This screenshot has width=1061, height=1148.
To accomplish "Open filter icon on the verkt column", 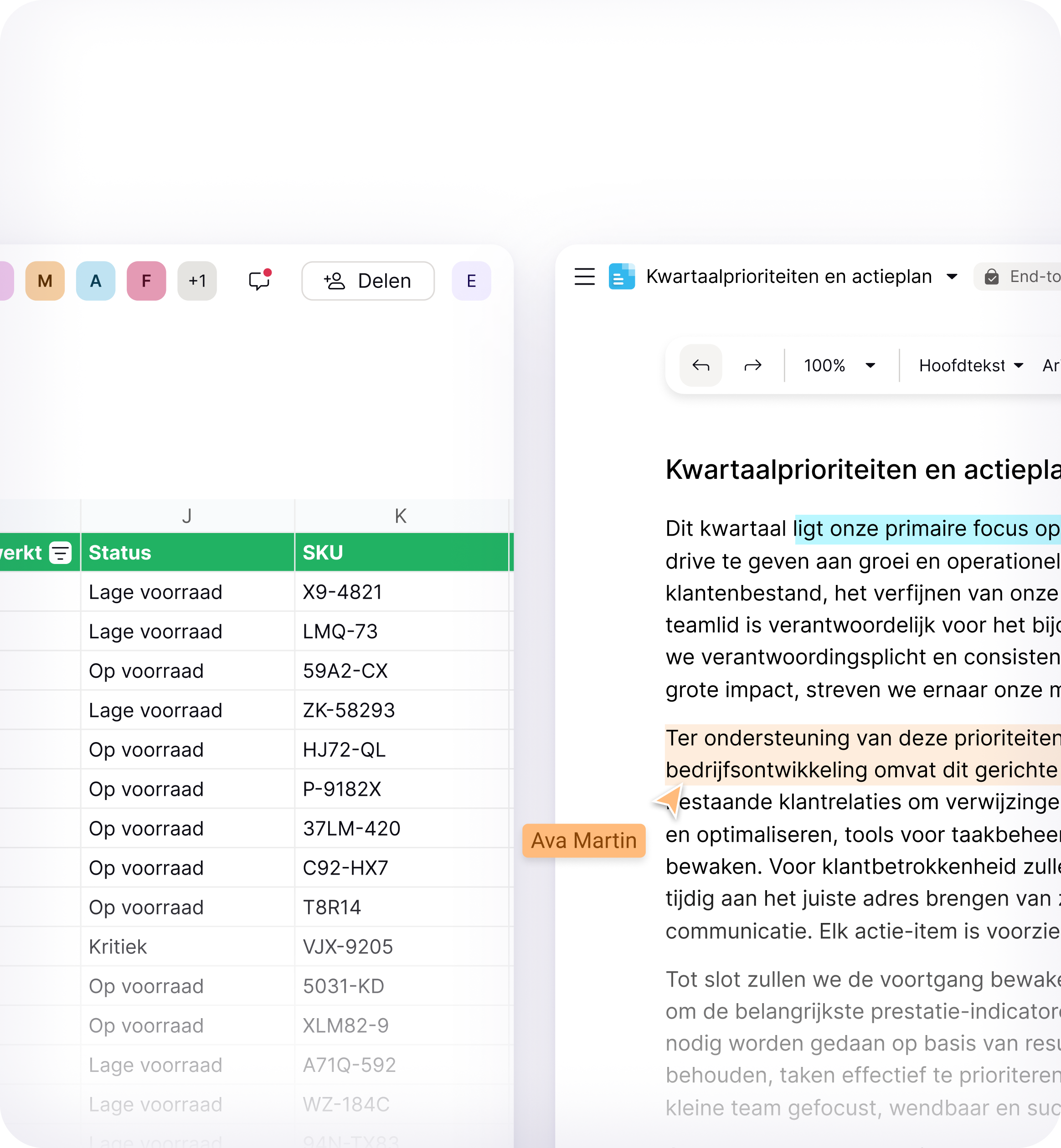I will [x=60, y=553].
